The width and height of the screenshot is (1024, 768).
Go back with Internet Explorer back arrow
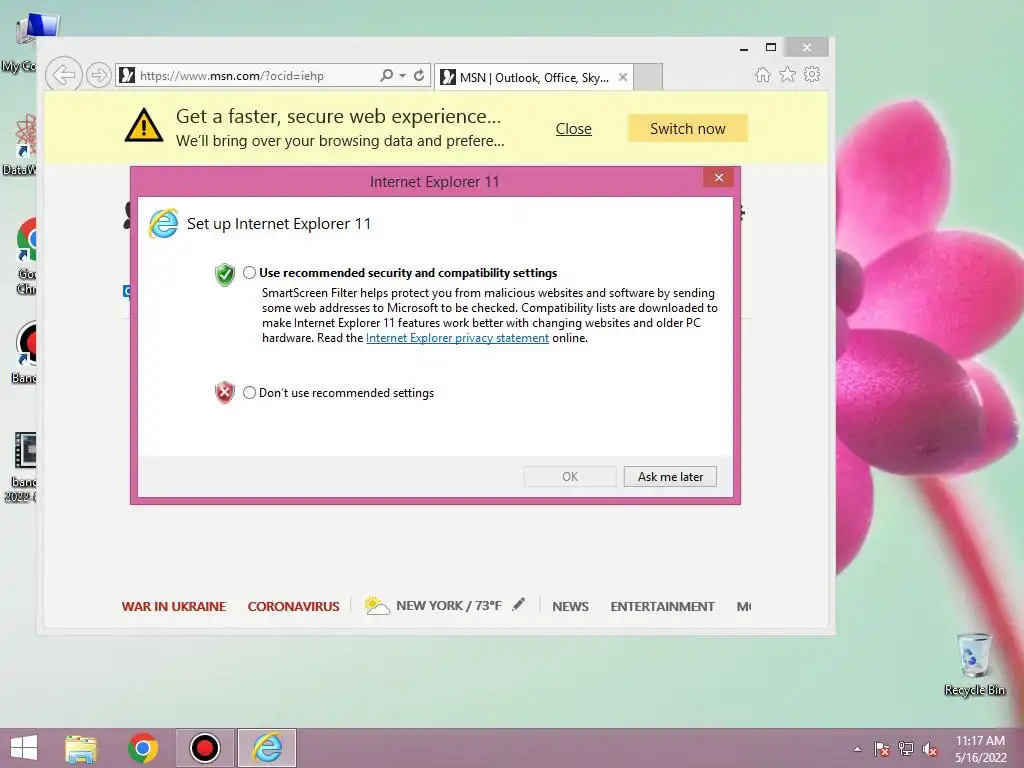(x=64, y=75)
